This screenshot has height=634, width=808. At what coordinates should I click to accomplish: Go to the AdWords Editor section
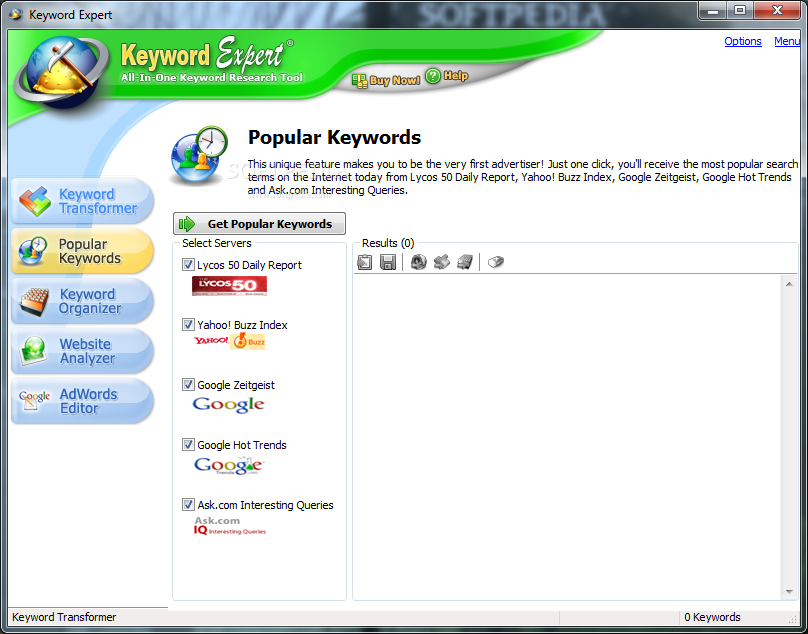tap(82, 401)
